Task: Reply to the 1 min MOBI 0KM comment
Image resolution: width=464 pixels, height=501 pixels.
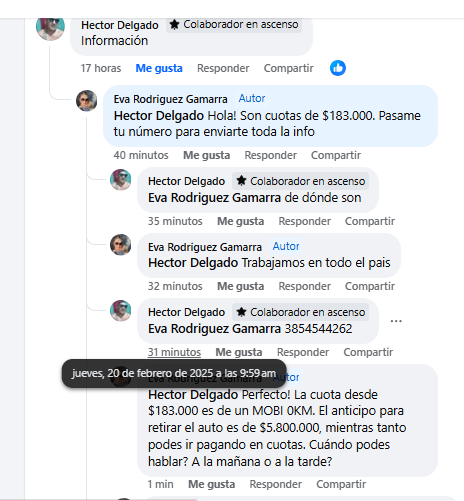Action: pos(276,484)
